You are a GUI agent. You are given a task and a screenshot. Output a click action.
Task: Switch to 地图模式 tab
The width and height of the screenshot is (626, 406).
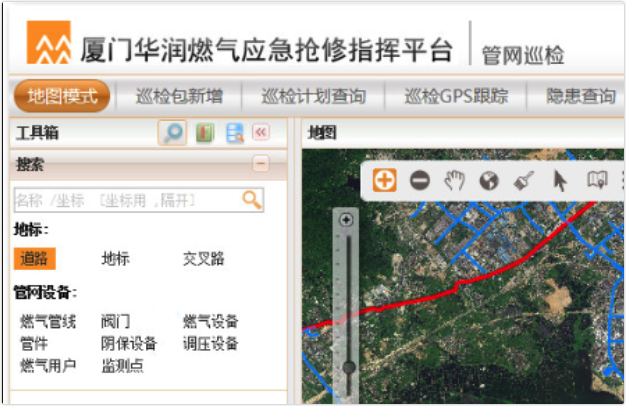62,96
